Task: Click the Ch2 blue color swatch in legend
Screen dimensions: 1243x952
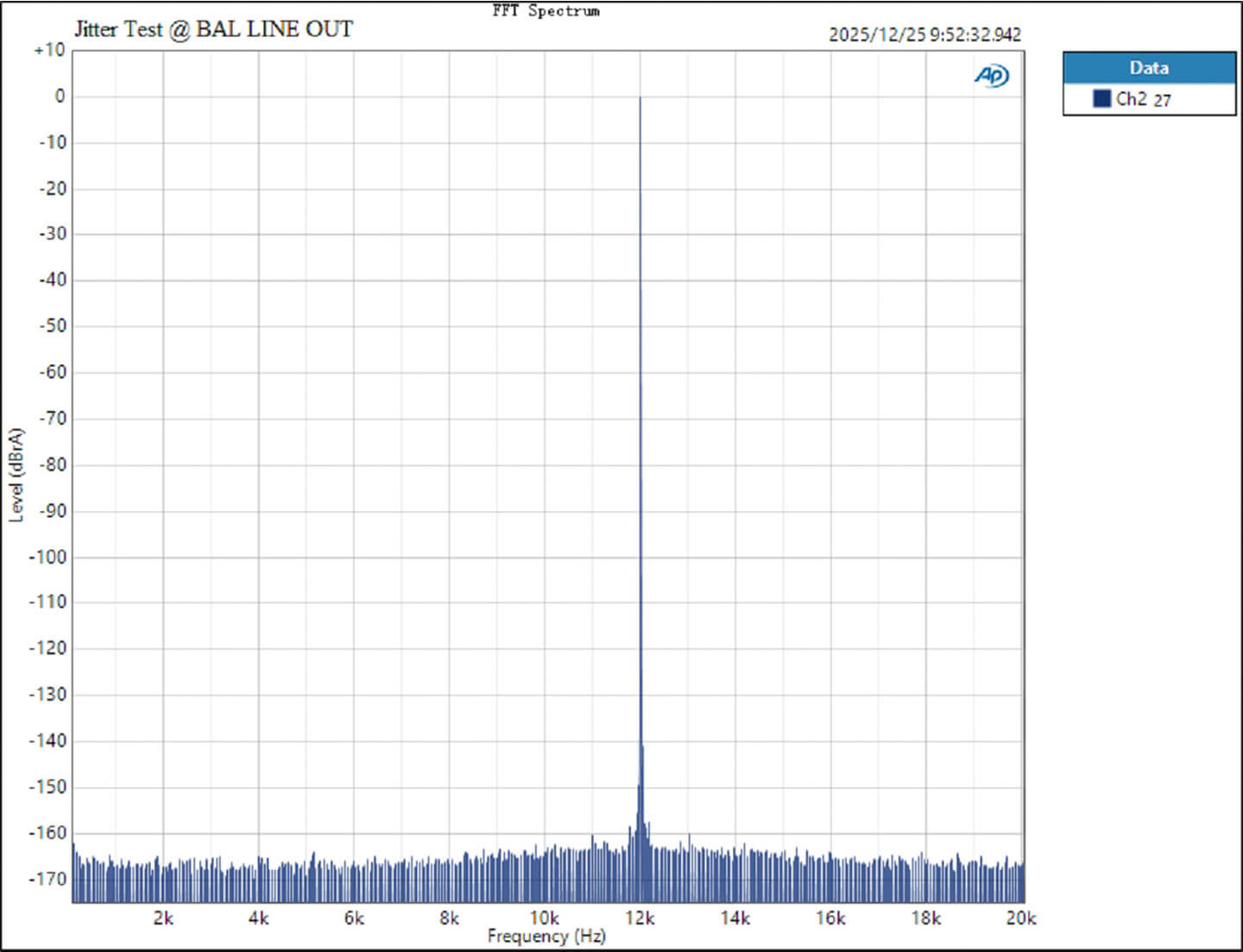Action: (x=1101, y=98)
